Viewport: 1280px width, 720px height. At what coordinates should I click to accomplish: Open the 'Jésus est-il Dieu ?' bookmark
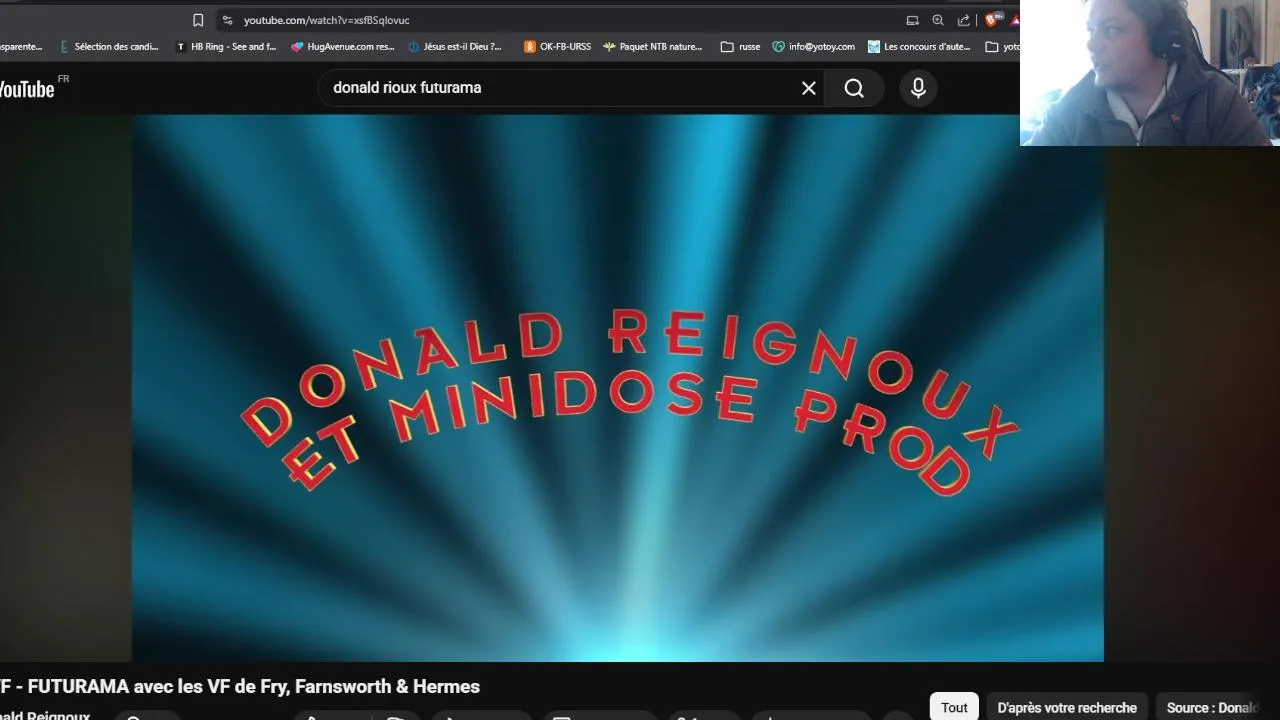(455, 46)
